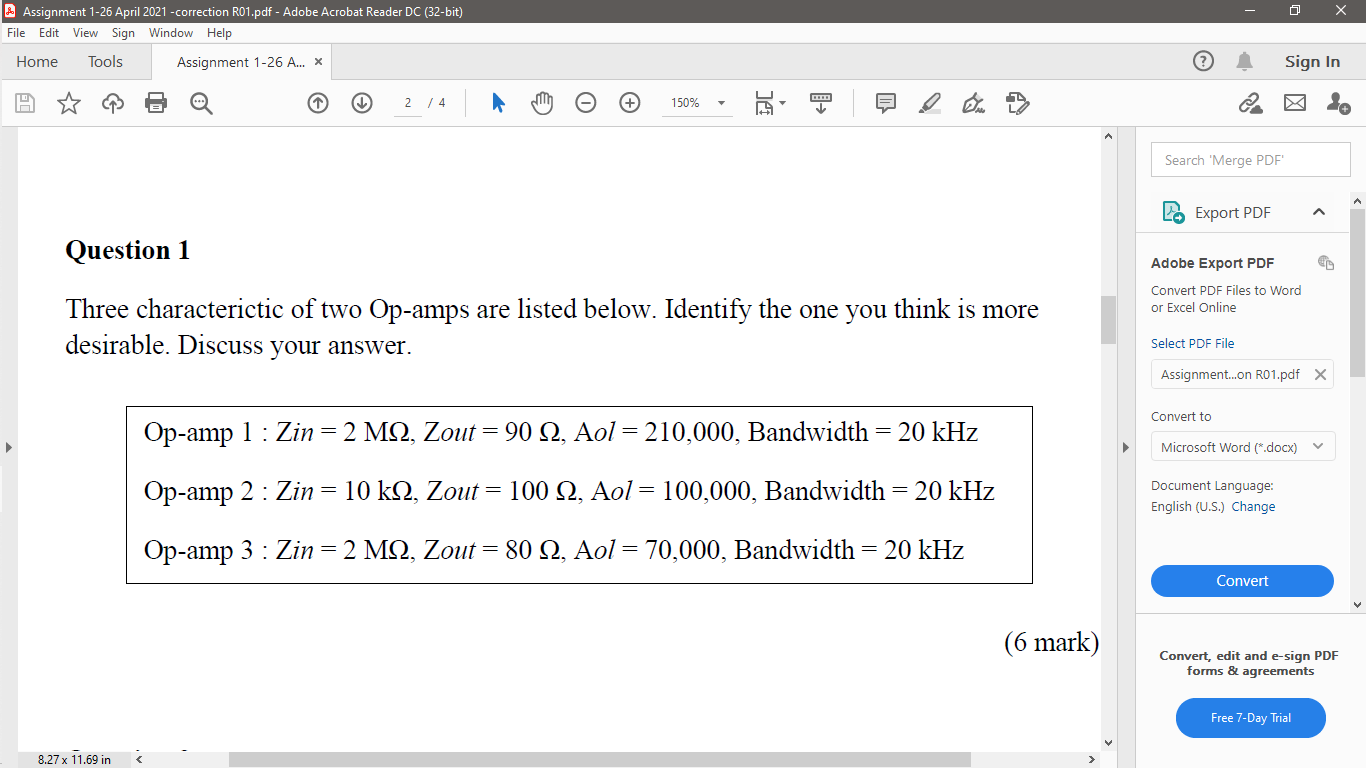The image size is (1366, 768).
Task: Collapse the Export PDF panel
Action: click(x=1319, y=212)
